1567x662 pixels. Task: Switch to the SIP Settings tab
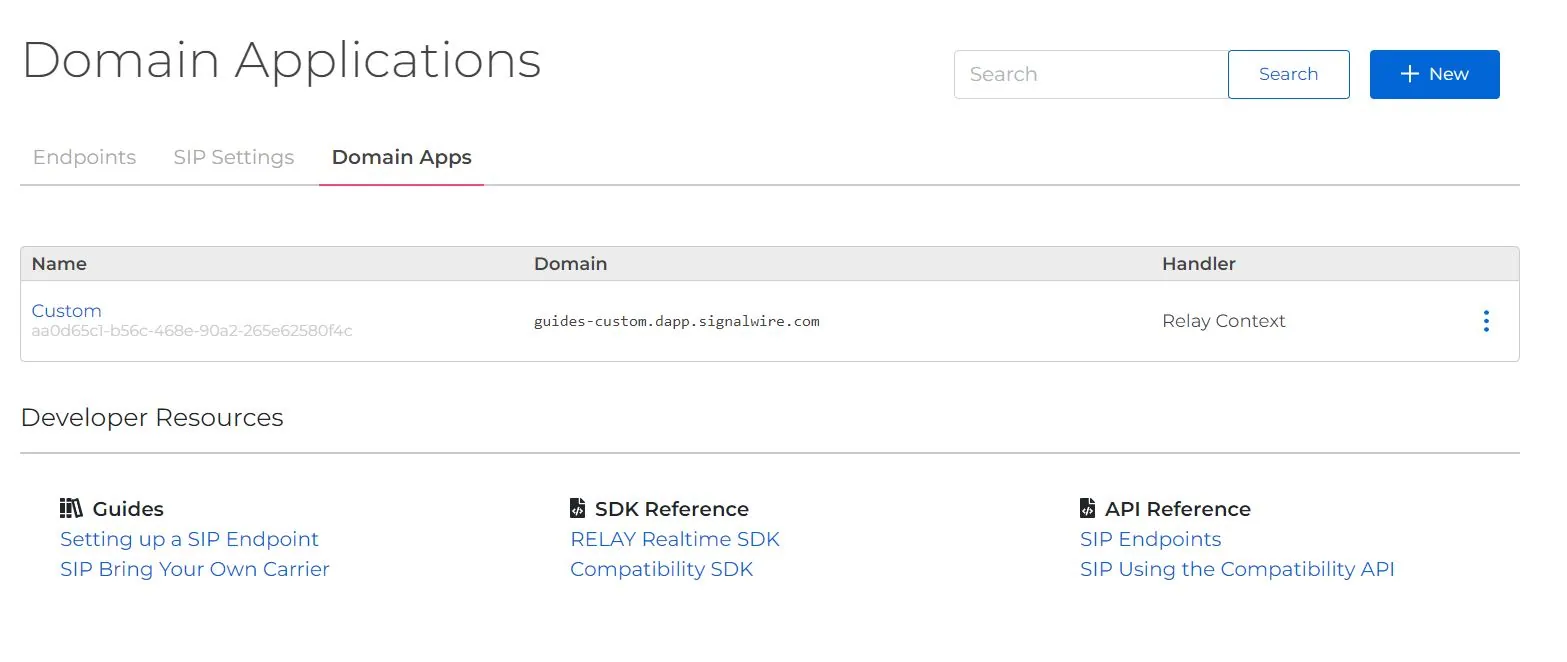point(233,157)
